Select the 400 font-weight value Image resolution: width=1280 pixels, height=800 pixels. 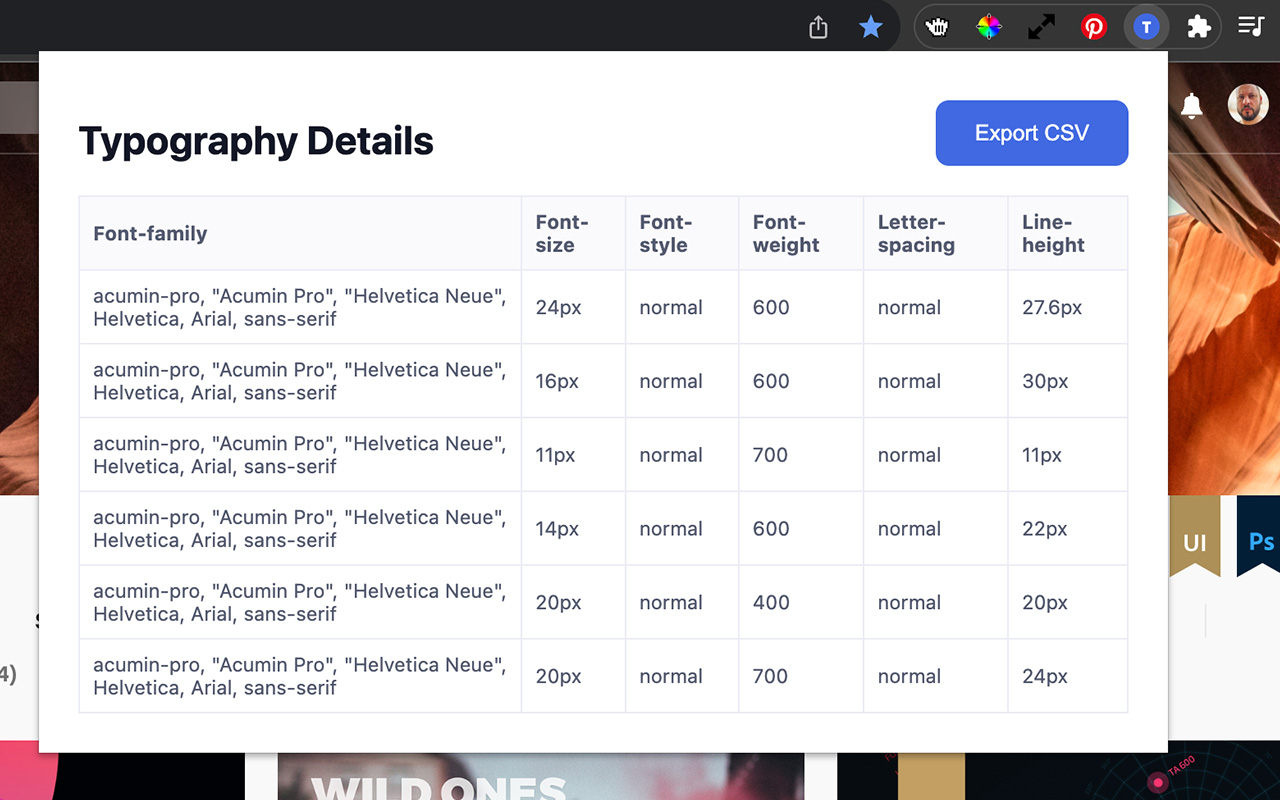coord(771,603)
